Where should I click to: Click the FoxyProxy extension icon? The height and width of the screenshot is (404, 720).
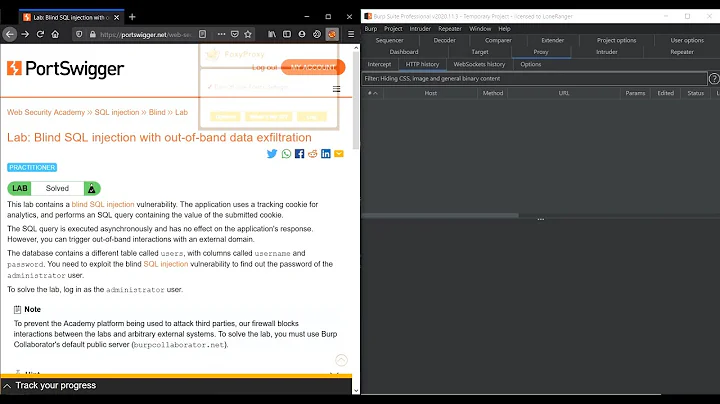(x=332, y=34)
